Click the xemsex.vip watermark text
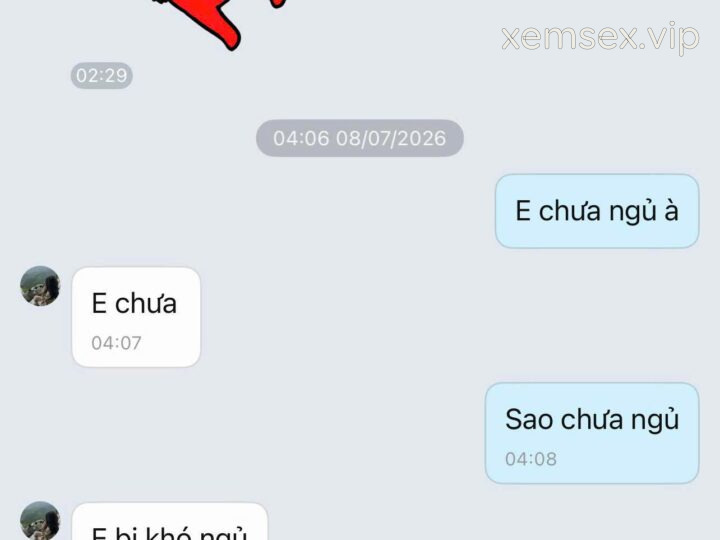720x540 pixels. point(601,38)
